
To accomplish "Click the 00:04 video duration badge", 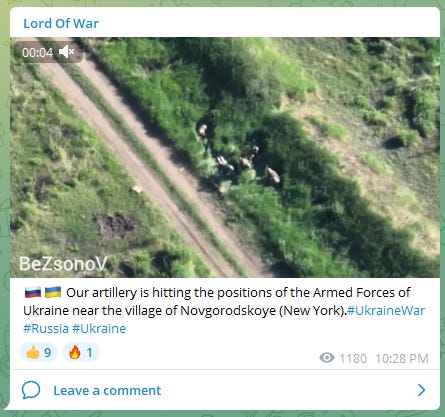I will [37, 53].
